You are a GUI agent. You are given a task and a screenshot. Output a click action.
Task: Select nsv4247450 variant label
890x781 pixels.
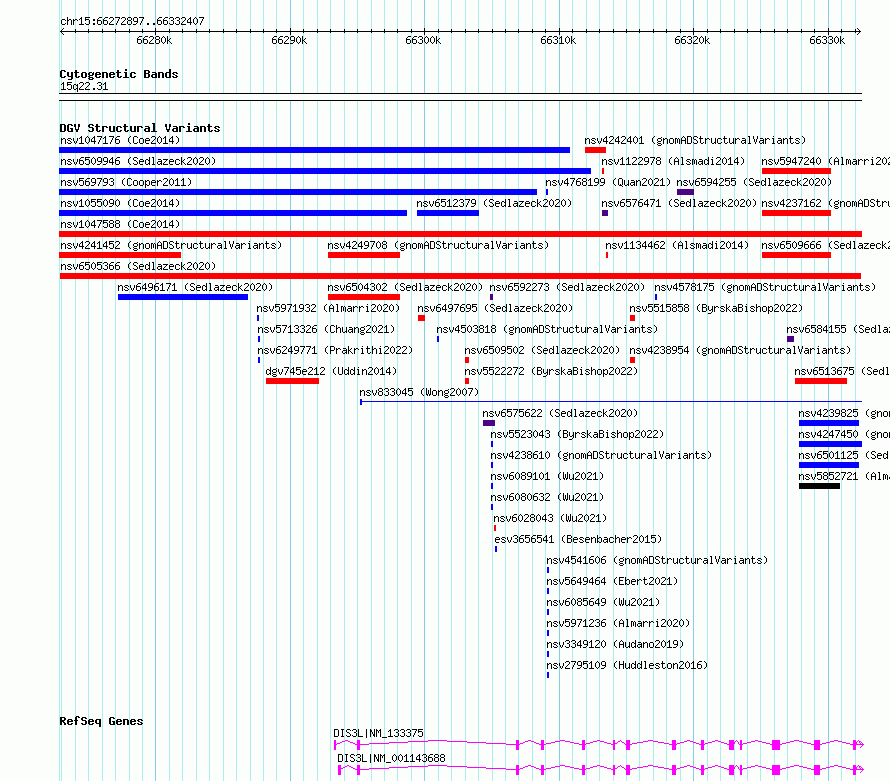[x=844, y=434]
